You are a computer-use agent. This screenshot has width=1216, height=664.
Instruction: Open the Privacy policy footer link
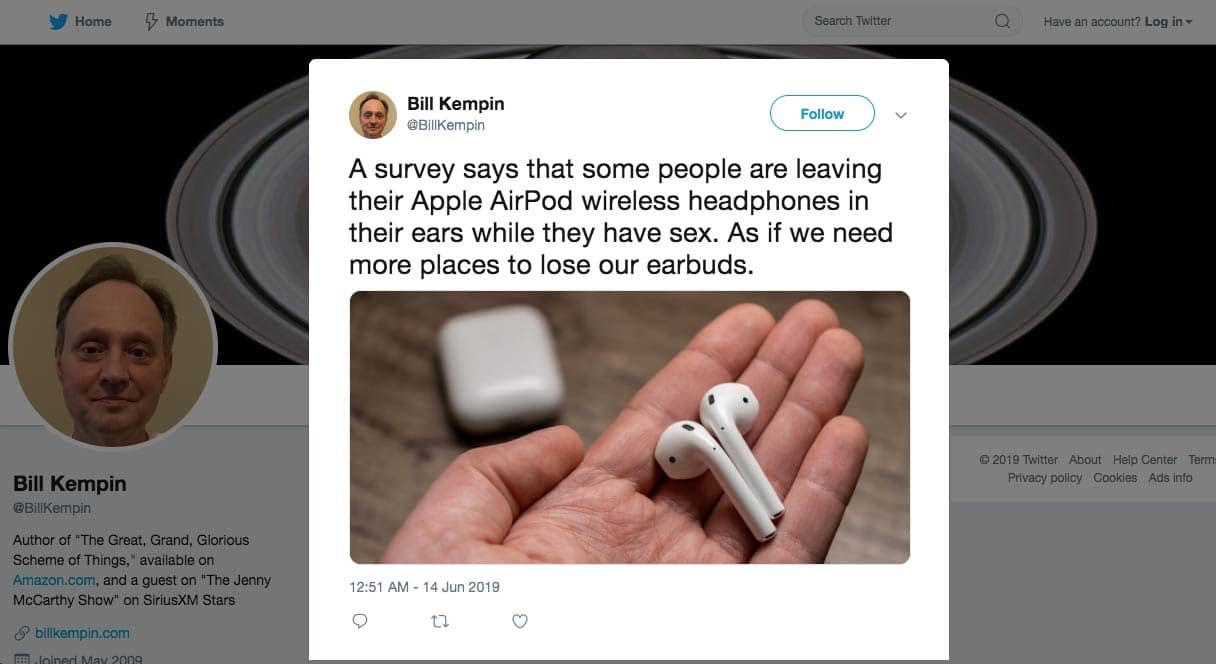pyautogui.click(x=1045, y=478)
